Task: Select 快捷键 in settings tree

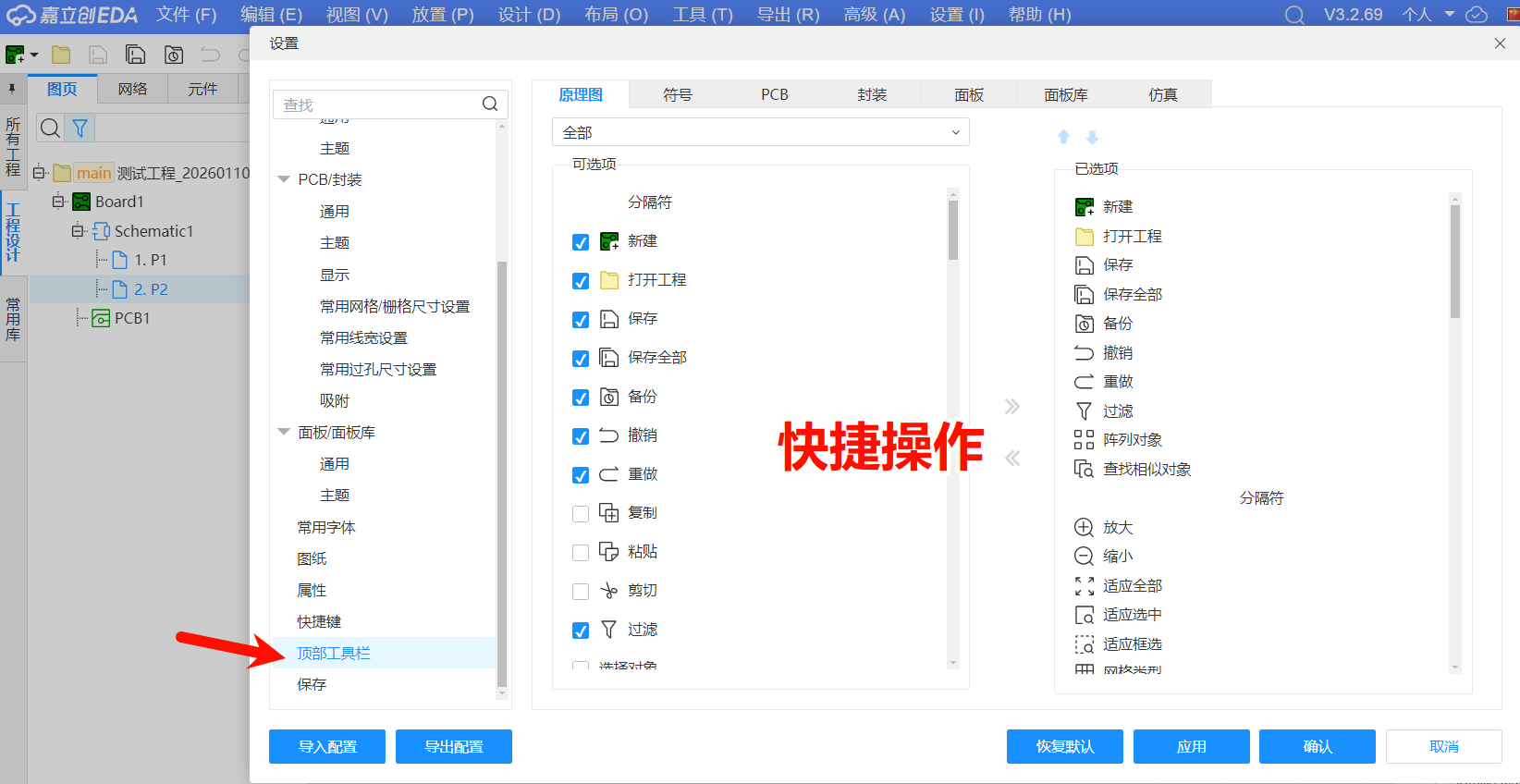Action: pos(319,621)
